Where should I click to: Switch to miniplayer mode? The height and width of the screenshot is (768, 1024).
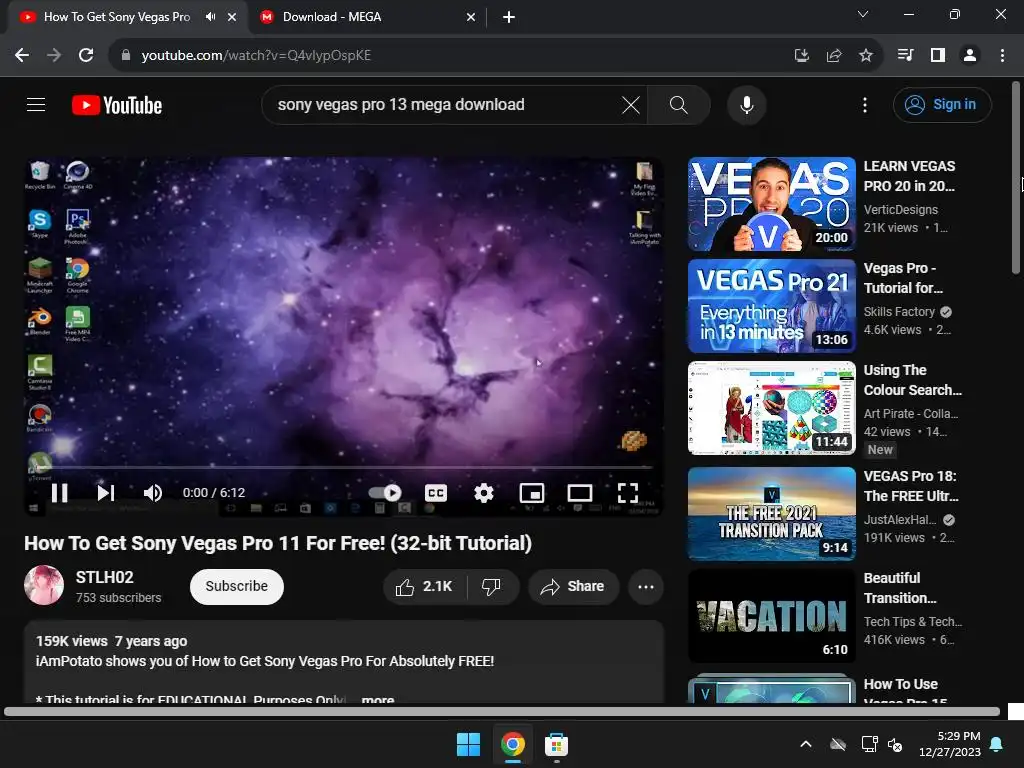coord(532,493)
